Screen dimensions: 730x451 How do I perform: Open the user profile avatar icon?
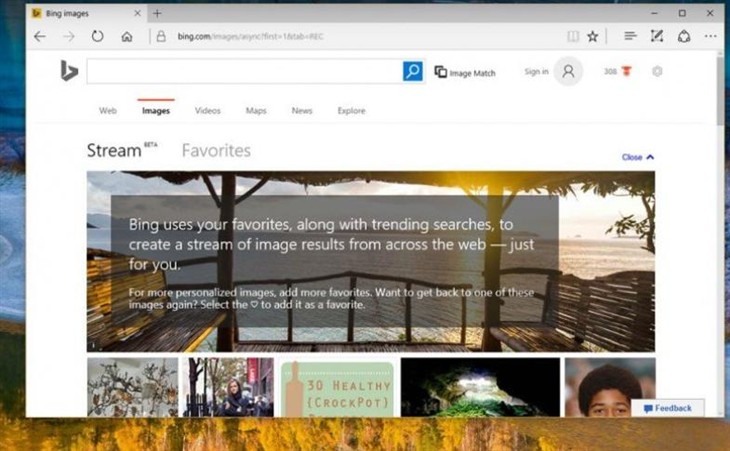coord(568,72)
